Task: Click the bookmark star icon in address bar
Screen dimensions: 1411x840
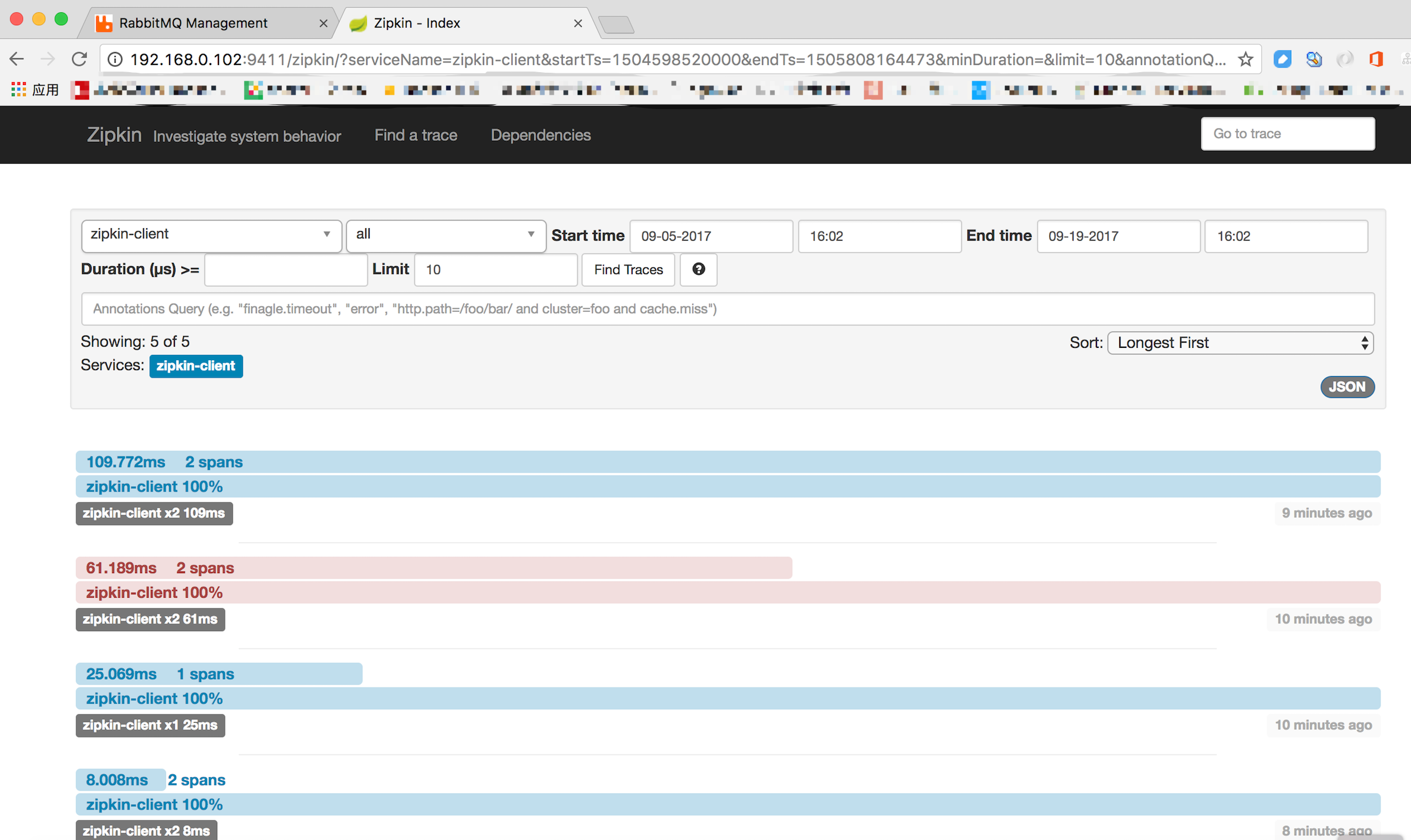Action: (x=1245, y=59)
